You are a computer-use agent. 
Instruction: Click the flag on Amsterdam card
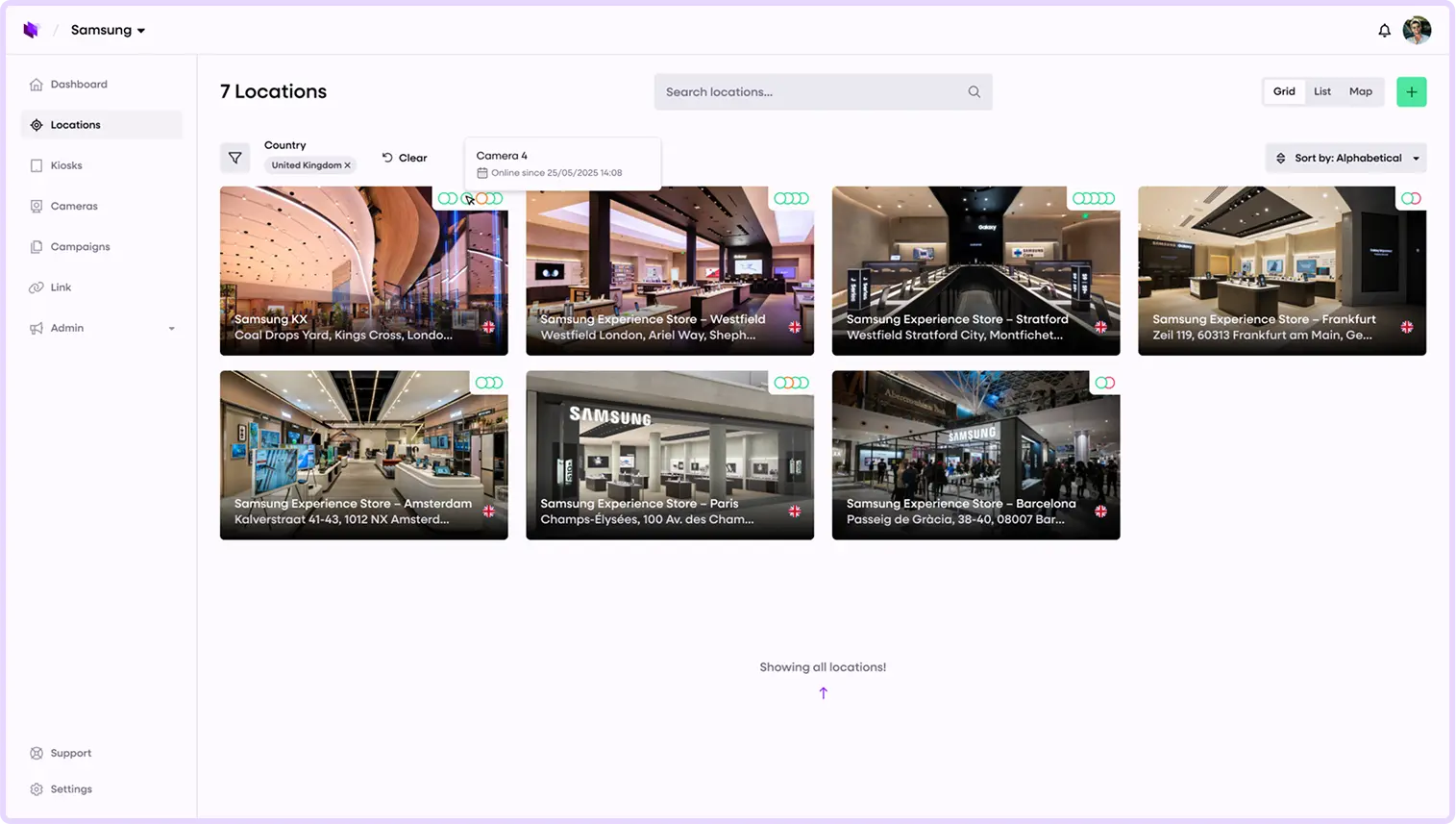489,512
